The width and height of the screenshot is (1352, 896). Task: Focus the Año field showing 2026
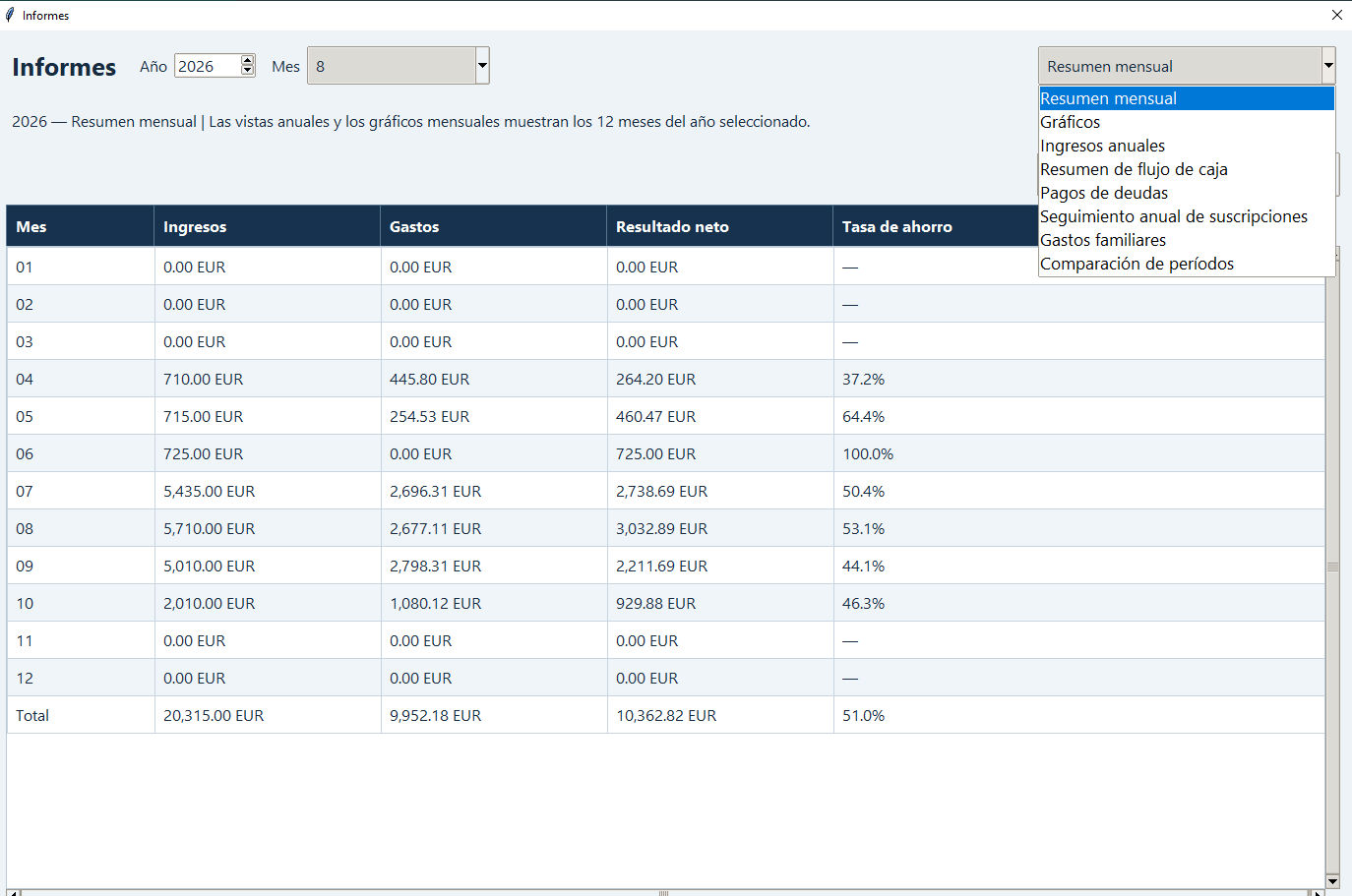(208, 66)
